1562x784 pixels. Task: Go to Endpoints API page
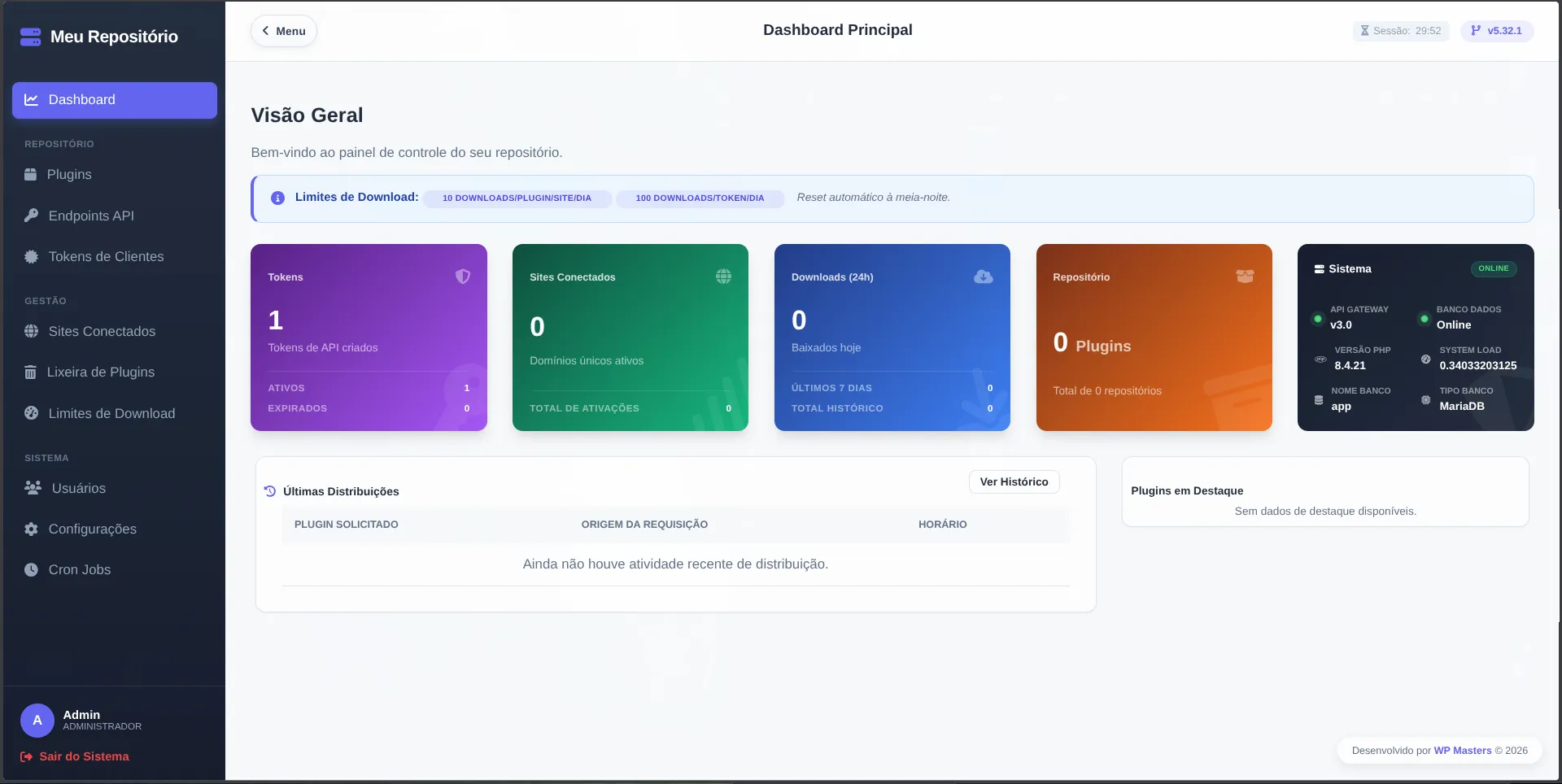[x=115, y=216]
